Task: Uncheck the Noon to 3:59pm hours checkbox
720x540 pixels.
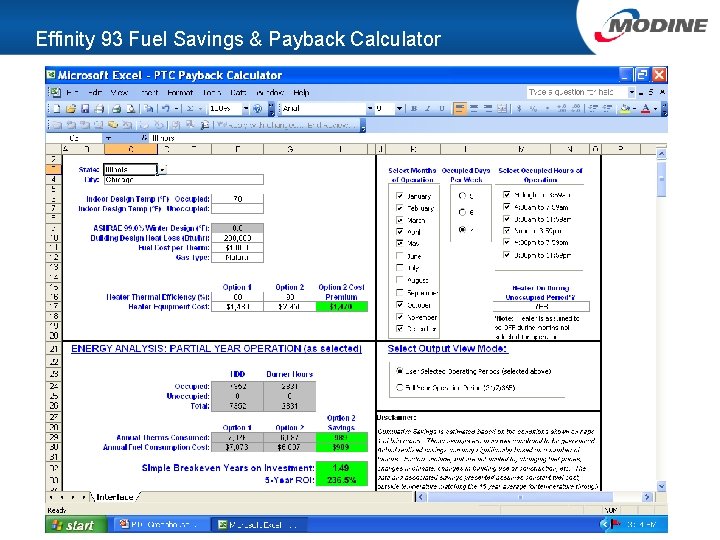Action: click(x=506, y=231)
